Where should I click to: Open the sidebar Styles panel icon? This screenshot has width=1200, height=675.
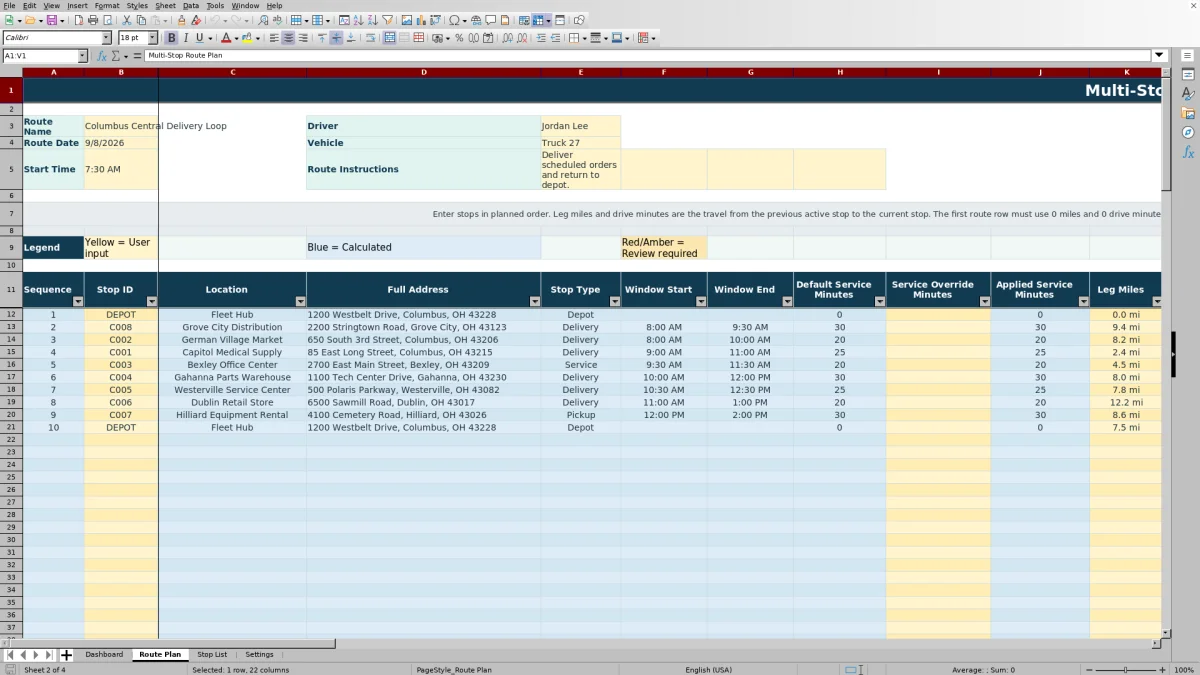coord(1188,94)
